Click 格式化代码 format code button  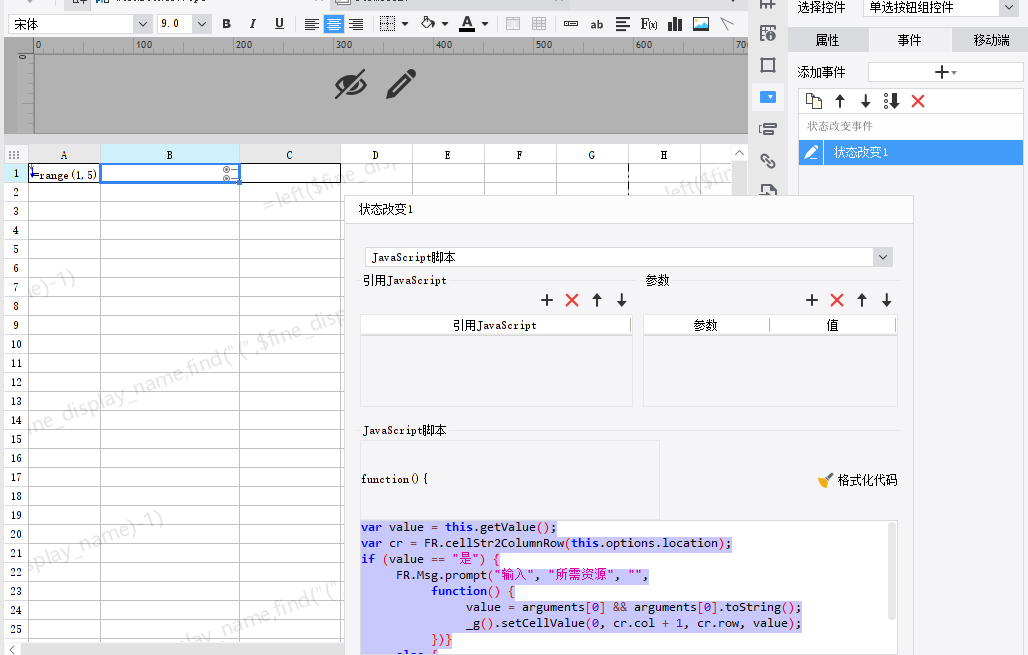click(x=858, y=480)
